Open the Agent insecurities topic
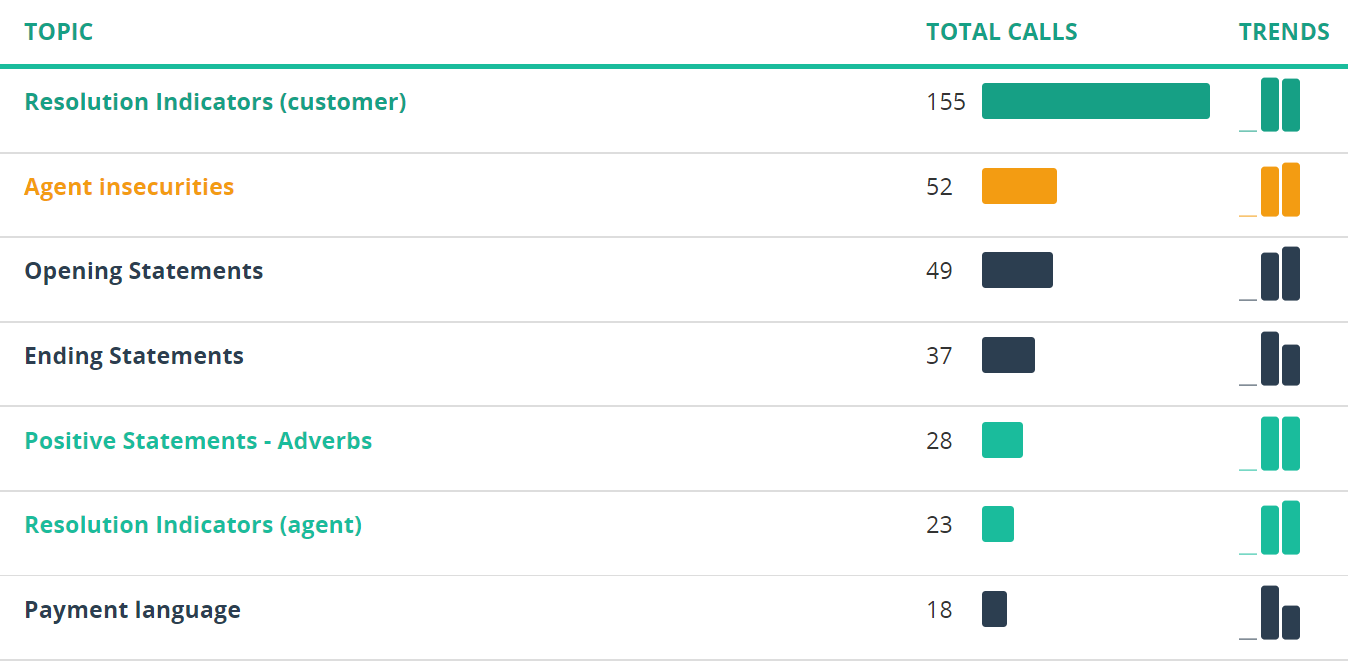Image resolution: width=1348 pixels, height=668 pixels. point(129,187)
